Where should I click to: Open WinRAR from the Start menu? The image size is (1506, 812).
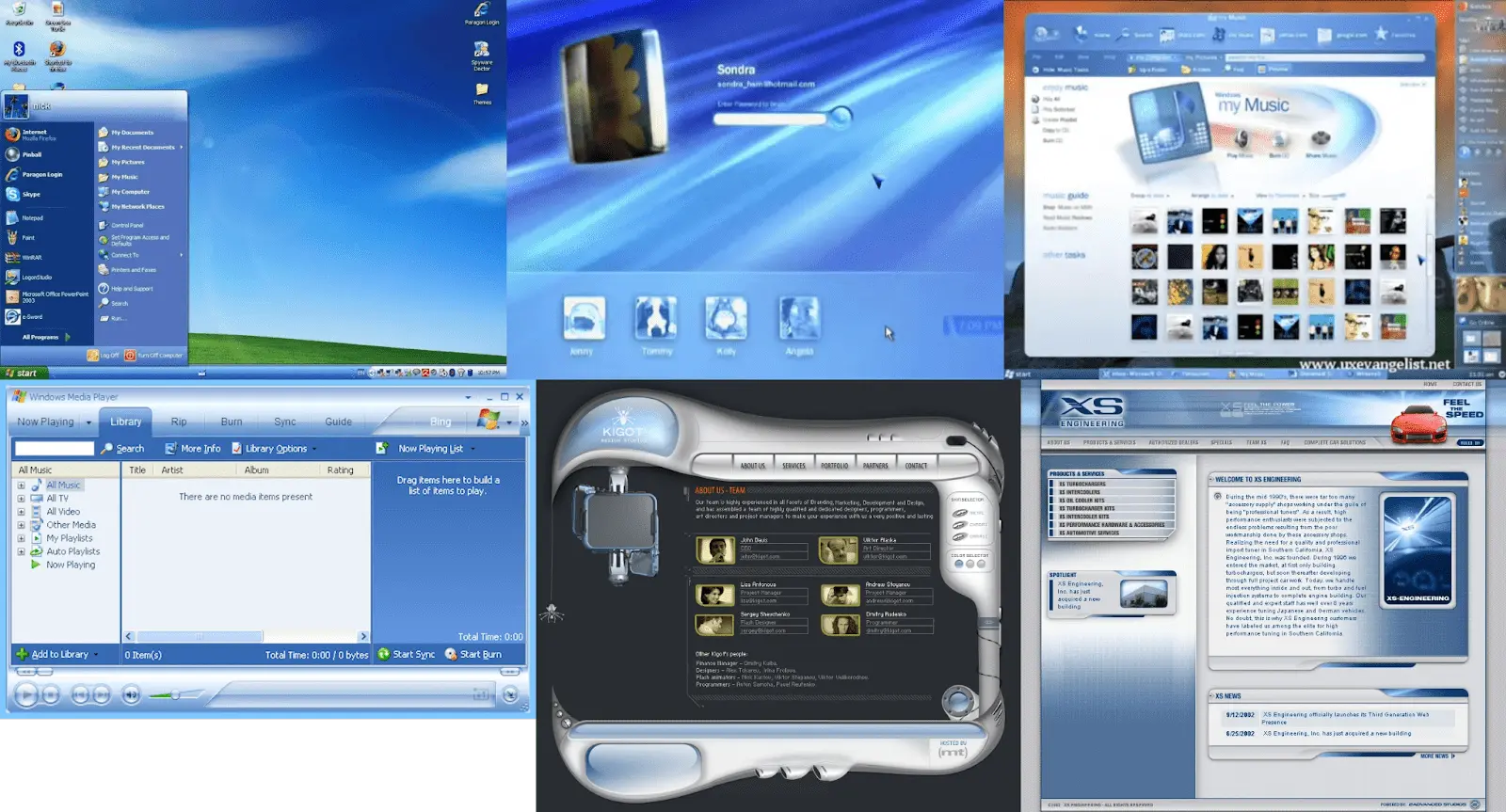tap(31, 257)
